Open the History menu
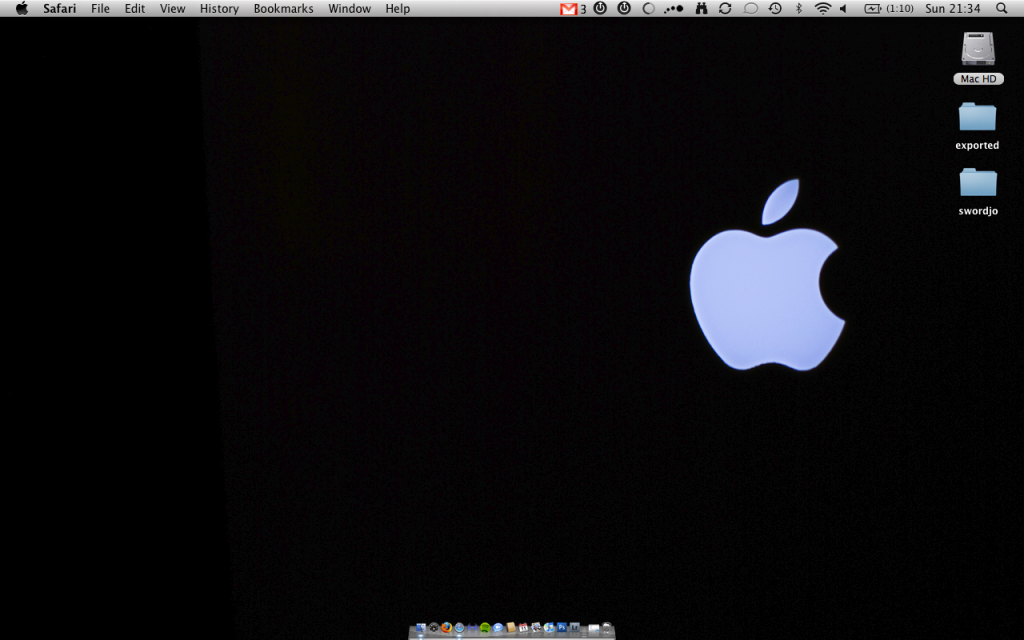The image size is (1024, 640). pos(219,8)
